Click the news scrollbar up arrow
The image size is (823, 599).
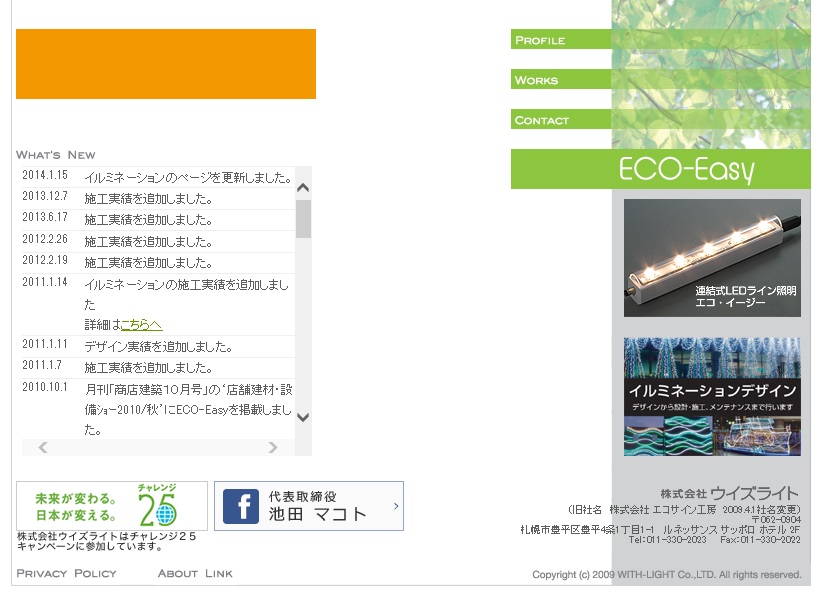pos(303,187)
